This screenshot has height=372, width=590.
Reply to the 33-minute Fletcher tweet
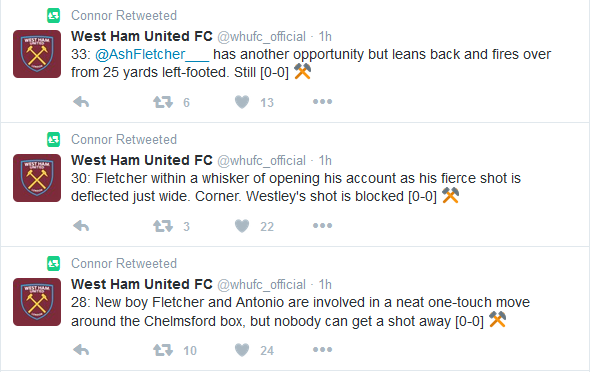point(81,102)
